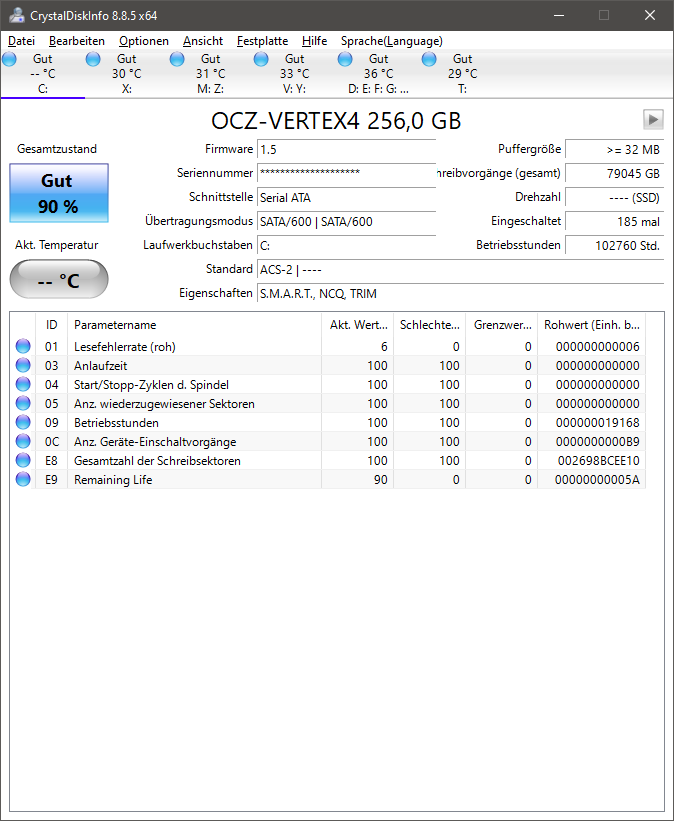Screen dimensions: 674x821
Task: Click status orb for disk T:
Action: click(429, 59)
